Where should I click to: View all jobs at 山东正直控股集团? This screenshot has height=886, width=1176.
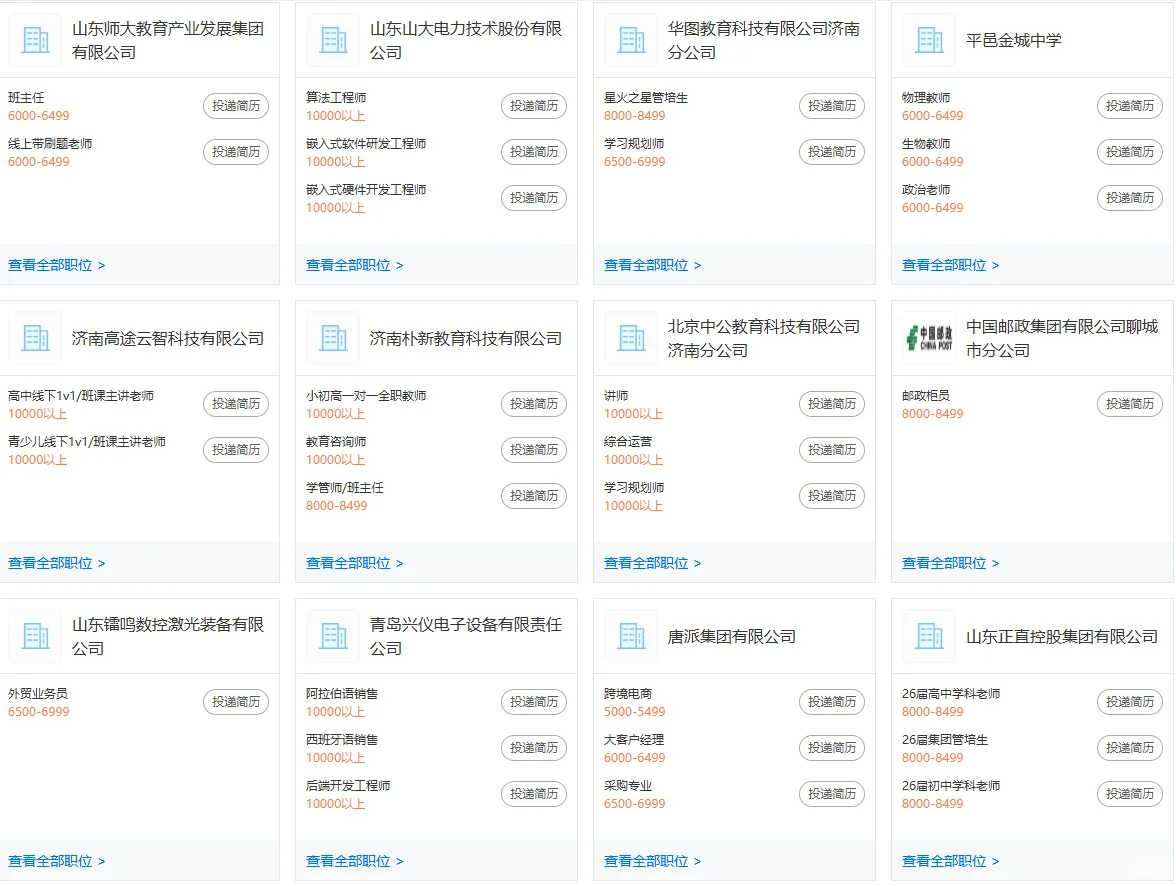click(x=950, y=860)
